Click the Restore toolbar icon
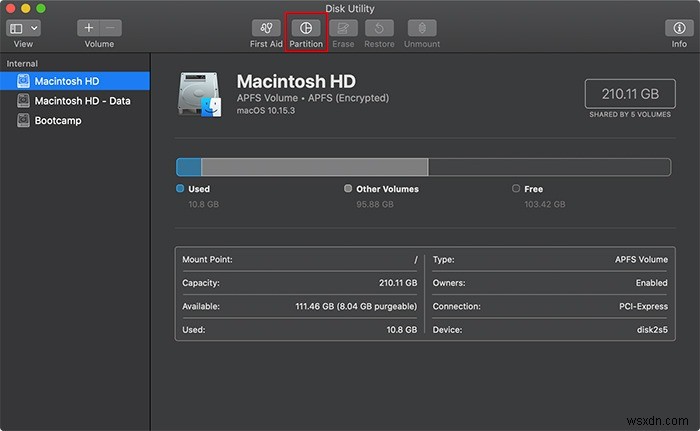 [x=379, y=28]
